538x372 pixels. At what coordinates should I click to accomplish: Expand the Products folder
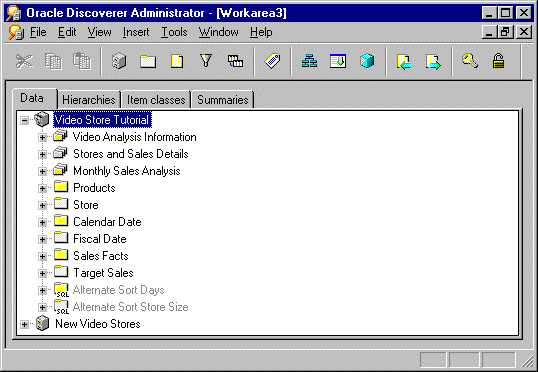(42, 188)
